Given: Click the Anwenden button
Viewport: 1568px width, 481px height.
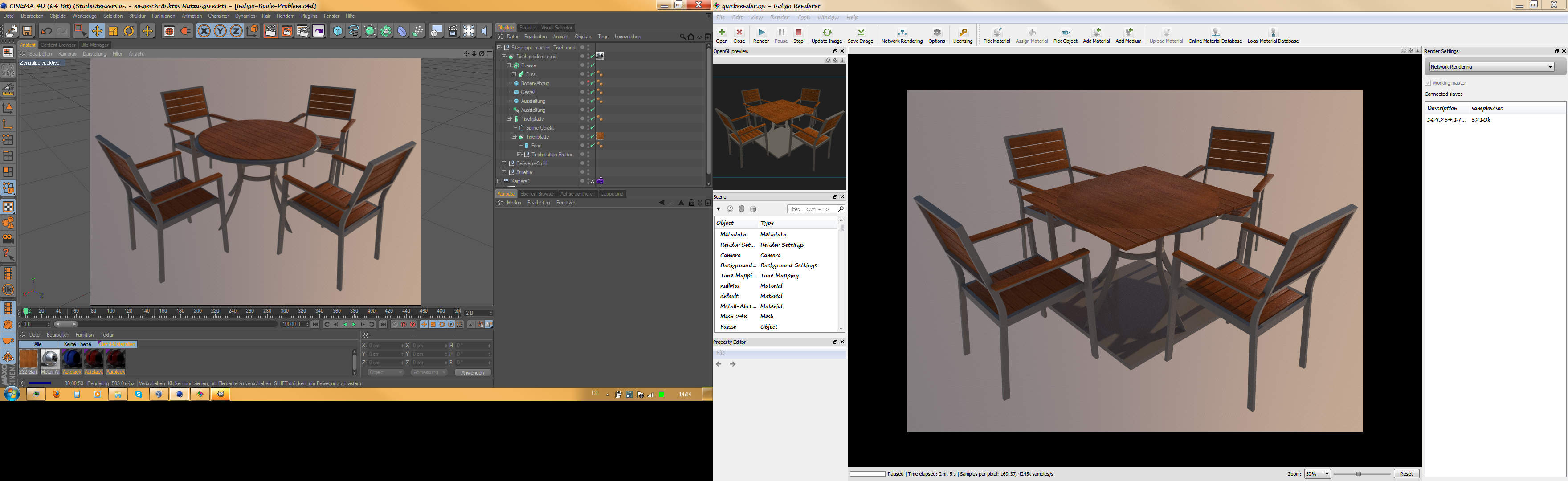Looking at the screenshot, I should (x=472, y=373).
